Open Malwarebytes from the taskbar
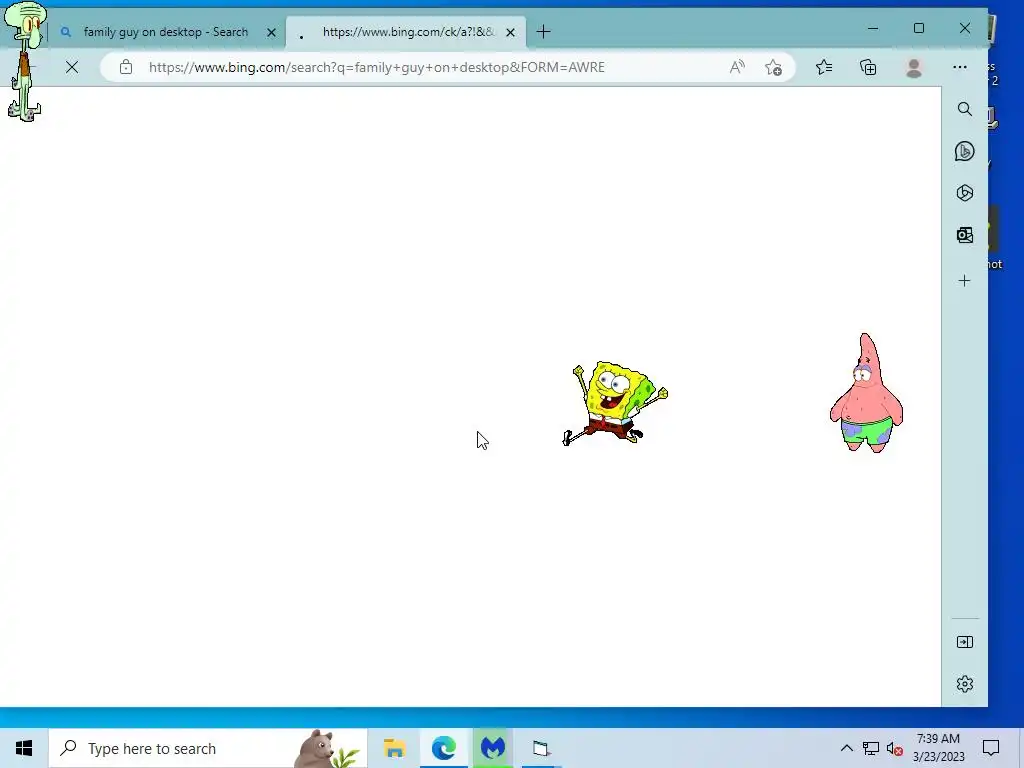The width and height of the screenshot is (1024, 768). tap(492, 748)
